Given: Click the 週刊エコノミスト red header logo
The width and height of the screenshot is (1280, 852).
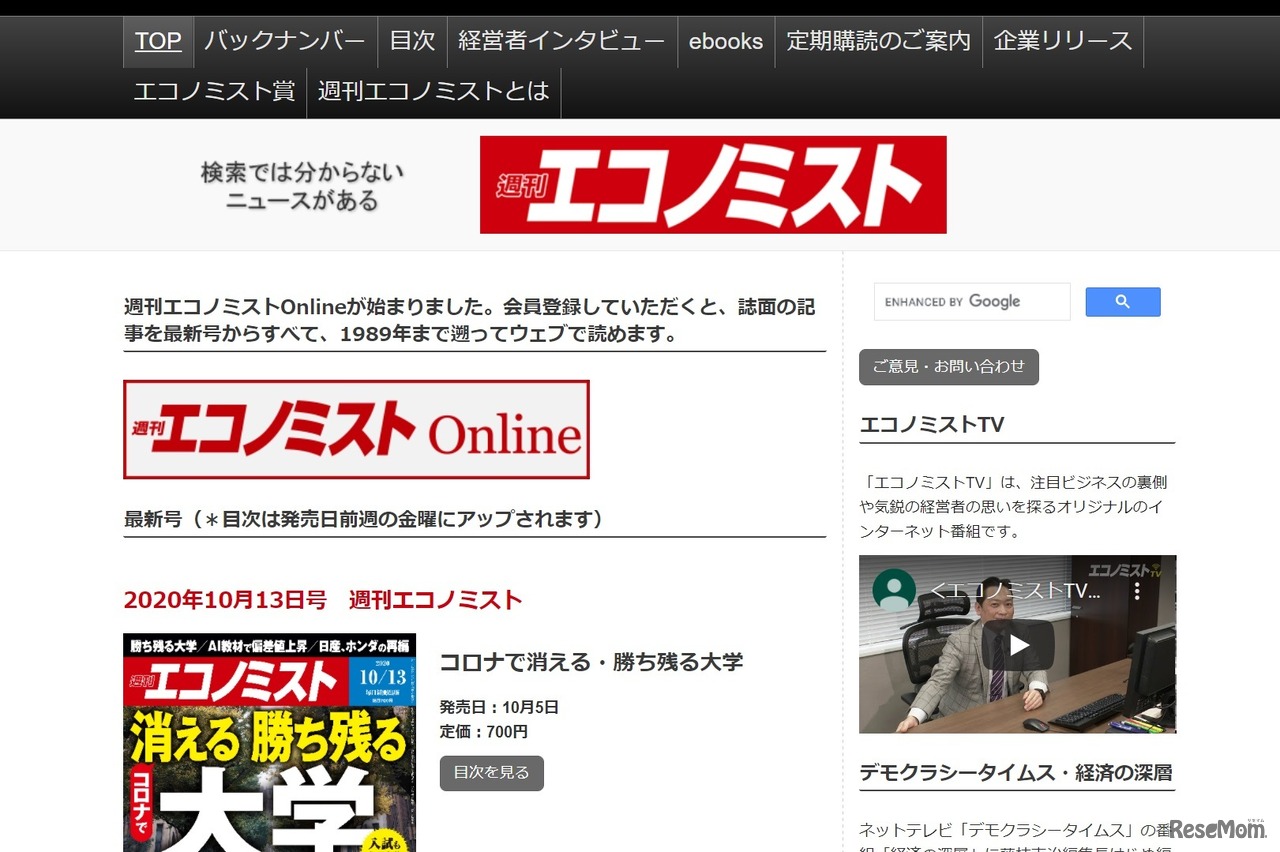Looking at the screenshot, I should click(x=713, y=185).
